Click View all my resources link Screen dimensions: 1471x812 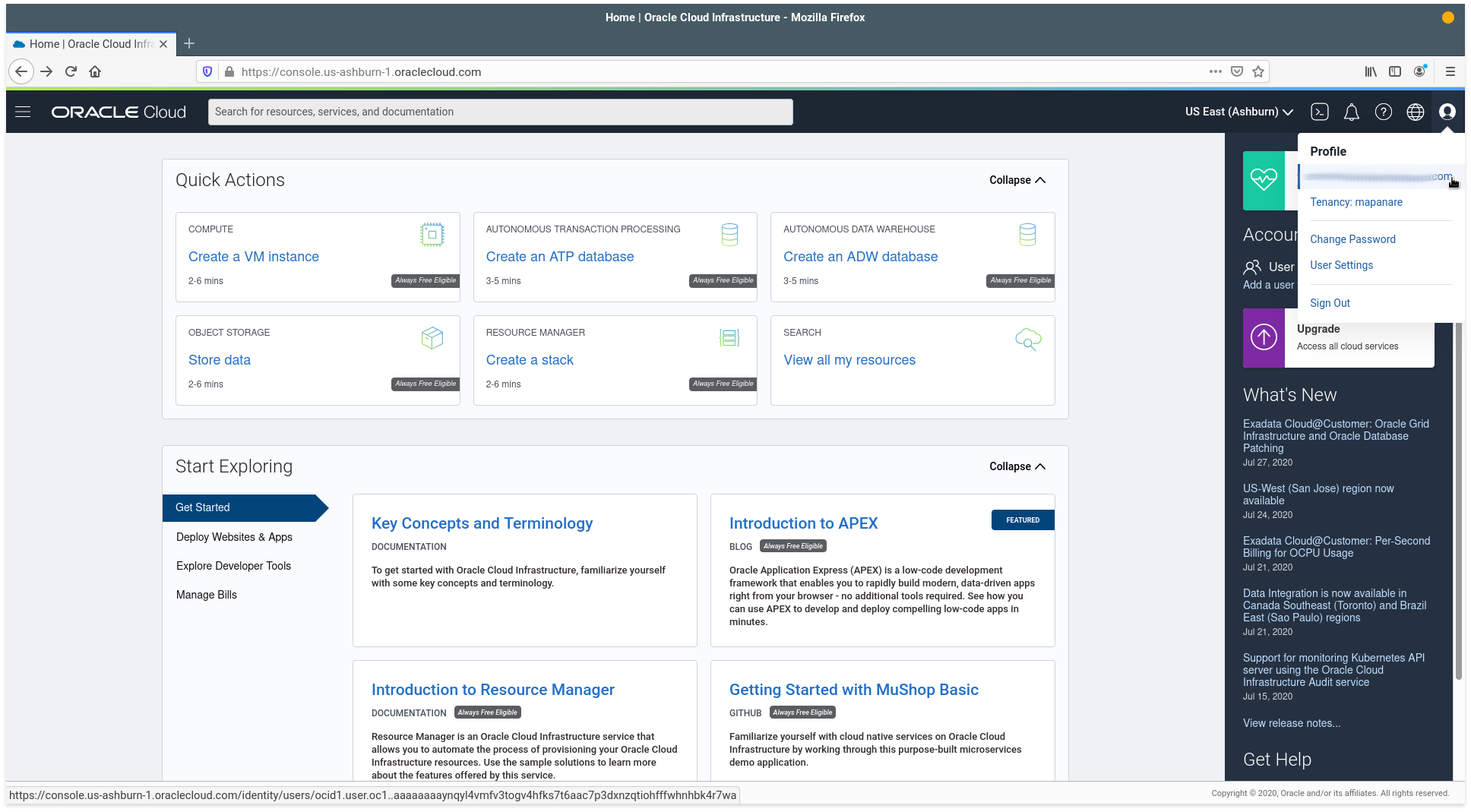pos(849,360)
